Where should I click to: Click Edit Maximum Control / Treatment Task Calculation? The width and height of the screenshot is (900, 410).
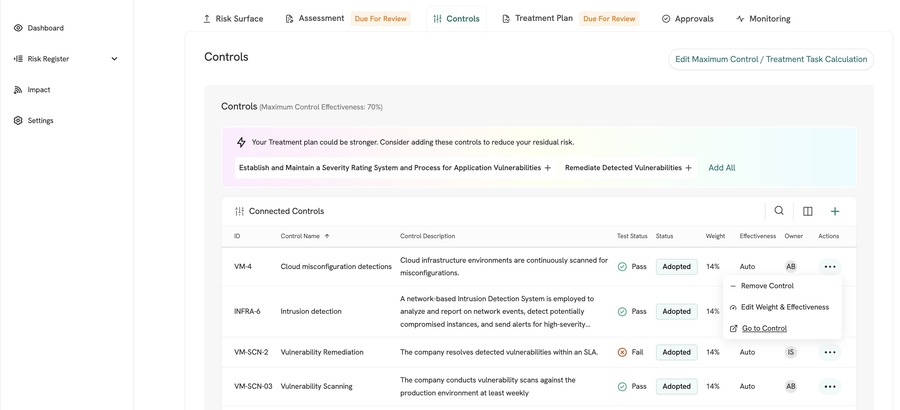771,59
